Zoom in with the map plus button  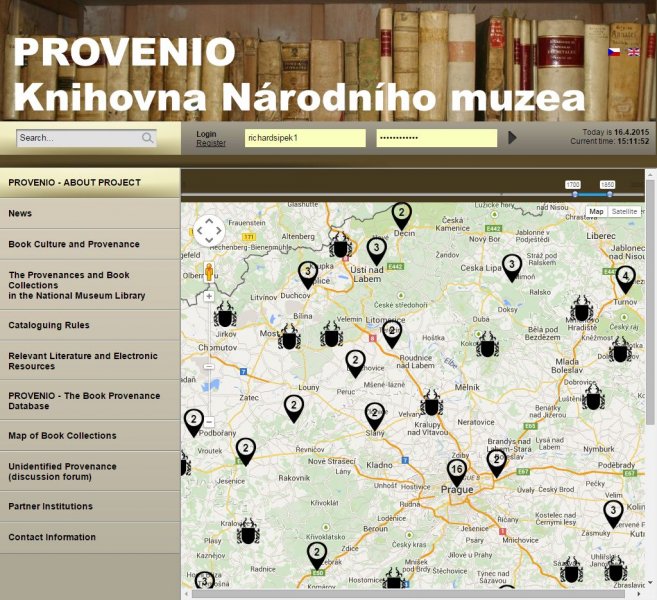(209, 296)
